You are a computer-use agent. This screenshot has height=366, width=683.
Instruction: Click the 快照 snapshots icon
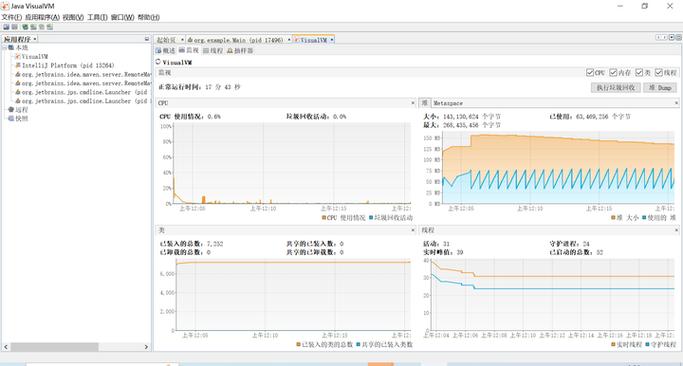pyautogui.click(x=11, y=119)
